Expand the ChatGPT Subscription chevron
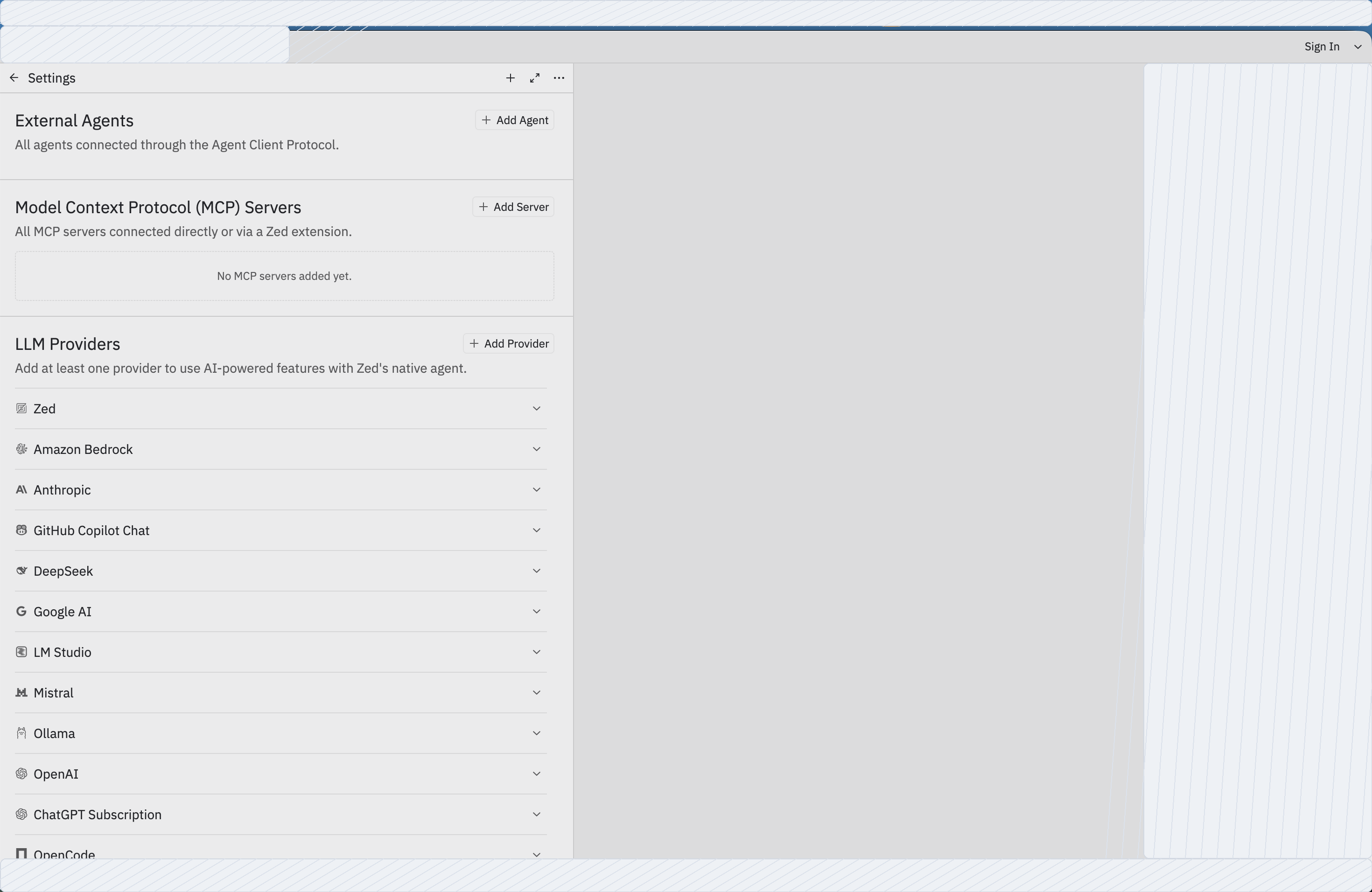The width and height of the screenshot is (1372, 892). (x=537, y=815)
